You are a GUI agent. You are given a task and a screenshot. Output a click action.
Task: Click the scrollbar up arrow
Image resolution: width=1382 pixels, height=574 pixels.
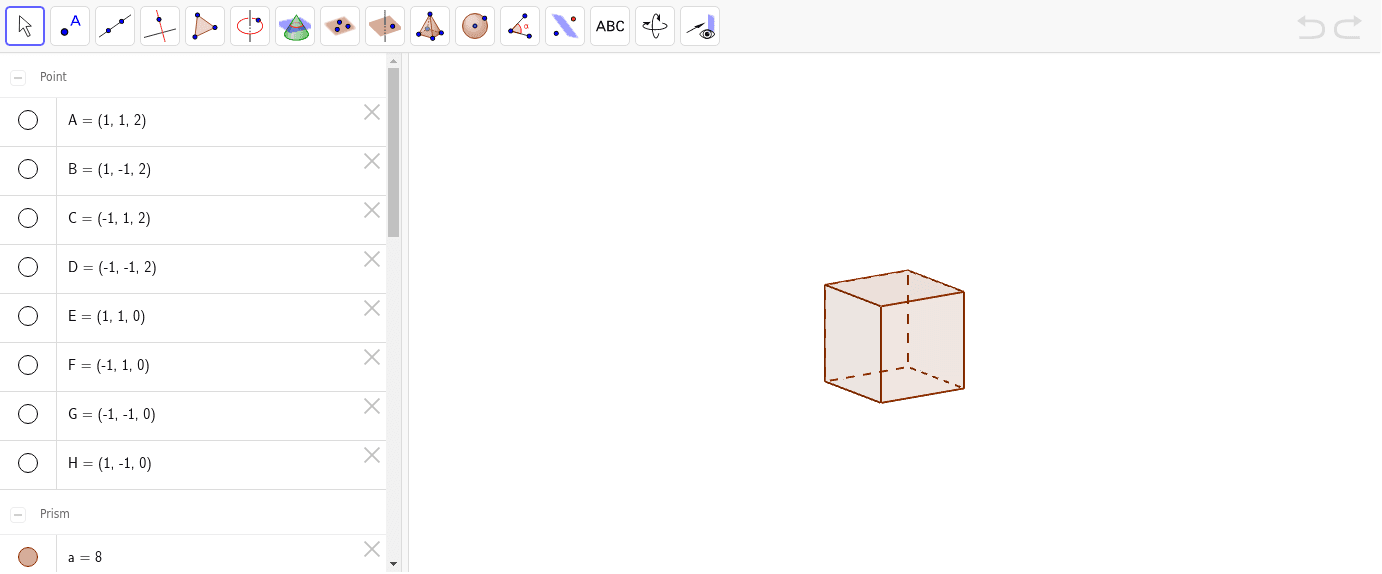[393, 61]
